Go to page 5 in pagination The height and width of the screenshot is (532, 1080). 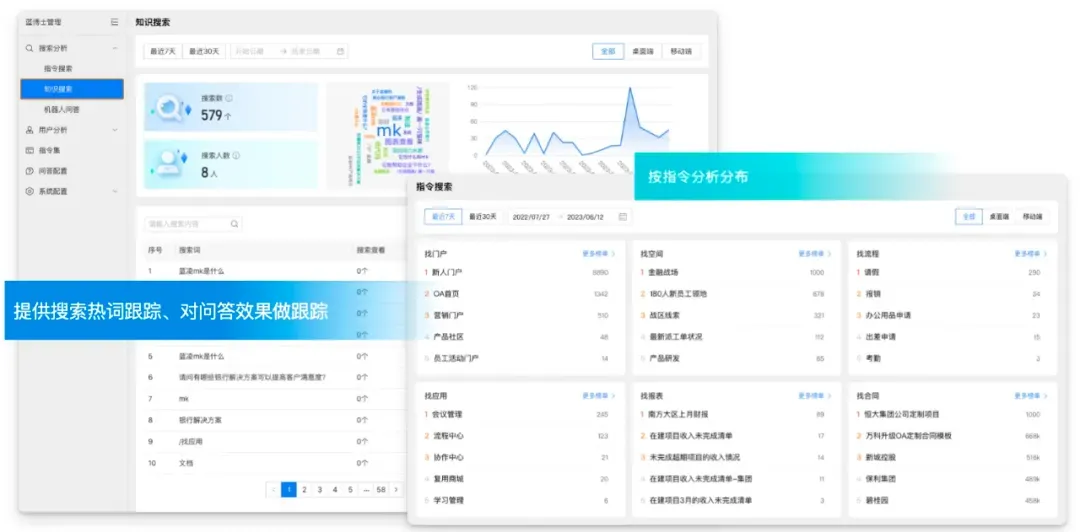point(350,490)
